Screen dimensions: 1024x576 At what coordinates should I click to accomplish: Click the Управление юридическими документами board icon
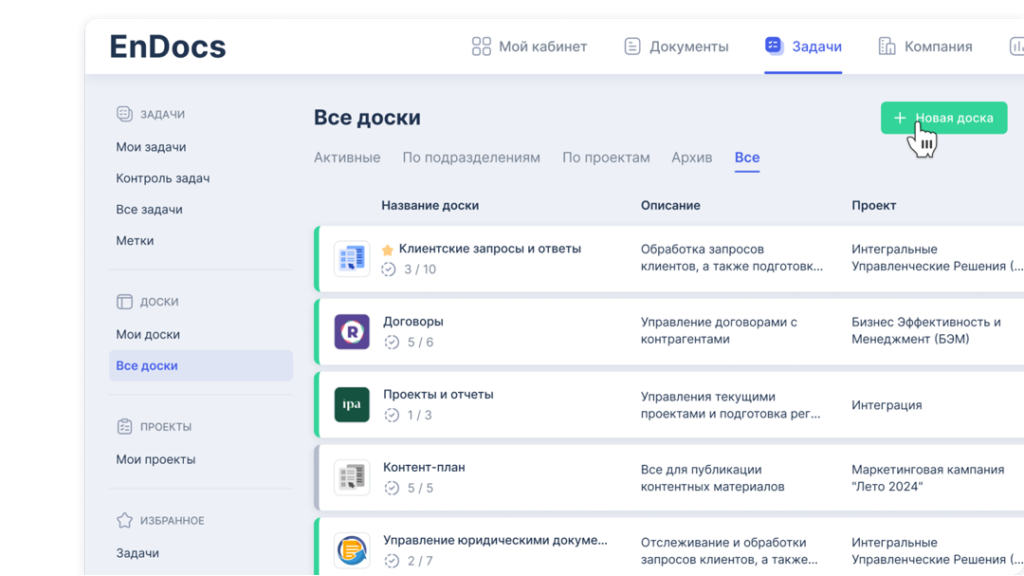(351, 550)
